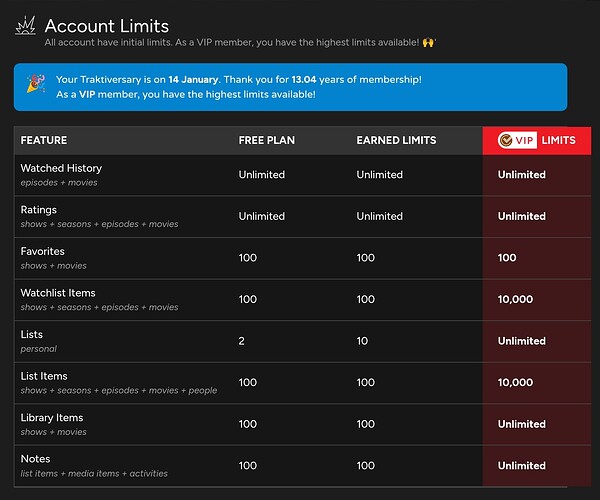Image resolution: width=600 pixels, height=500 pixels.
Task: Click the FREE PLAN column header
Action: (x=267, y=140)
